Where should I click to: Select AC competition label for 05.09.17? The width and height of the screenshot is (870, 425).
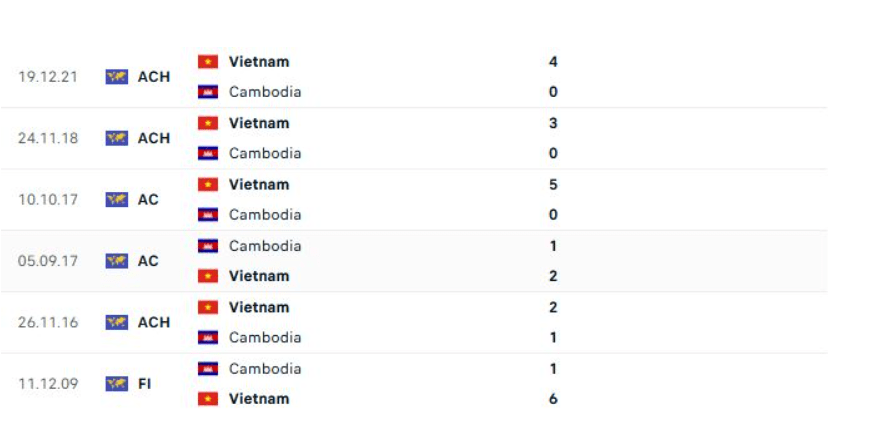(x=148, y=261)
